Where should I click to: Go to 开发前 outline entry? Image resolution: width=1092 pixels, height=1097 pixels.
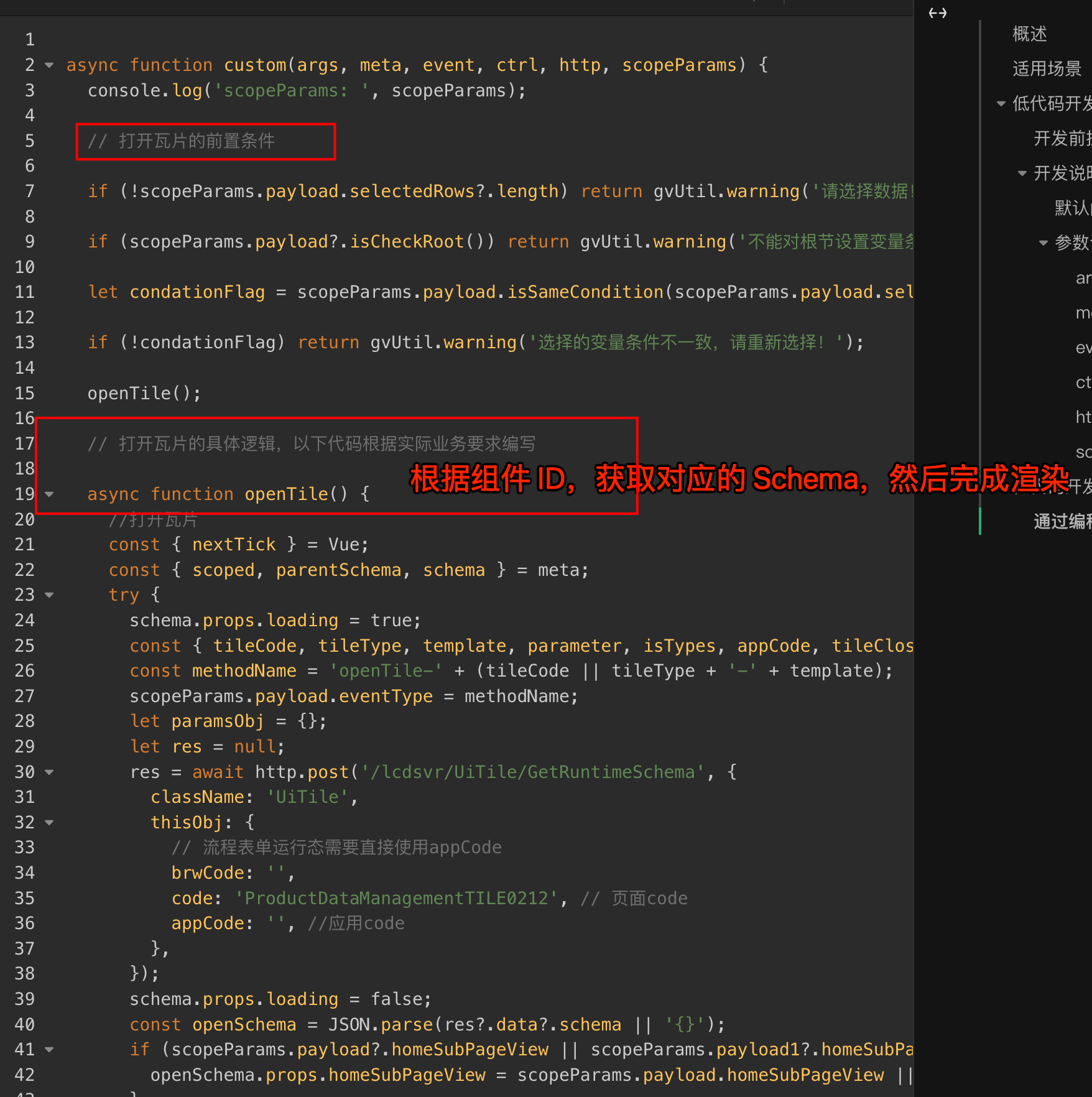[1062, 138]
